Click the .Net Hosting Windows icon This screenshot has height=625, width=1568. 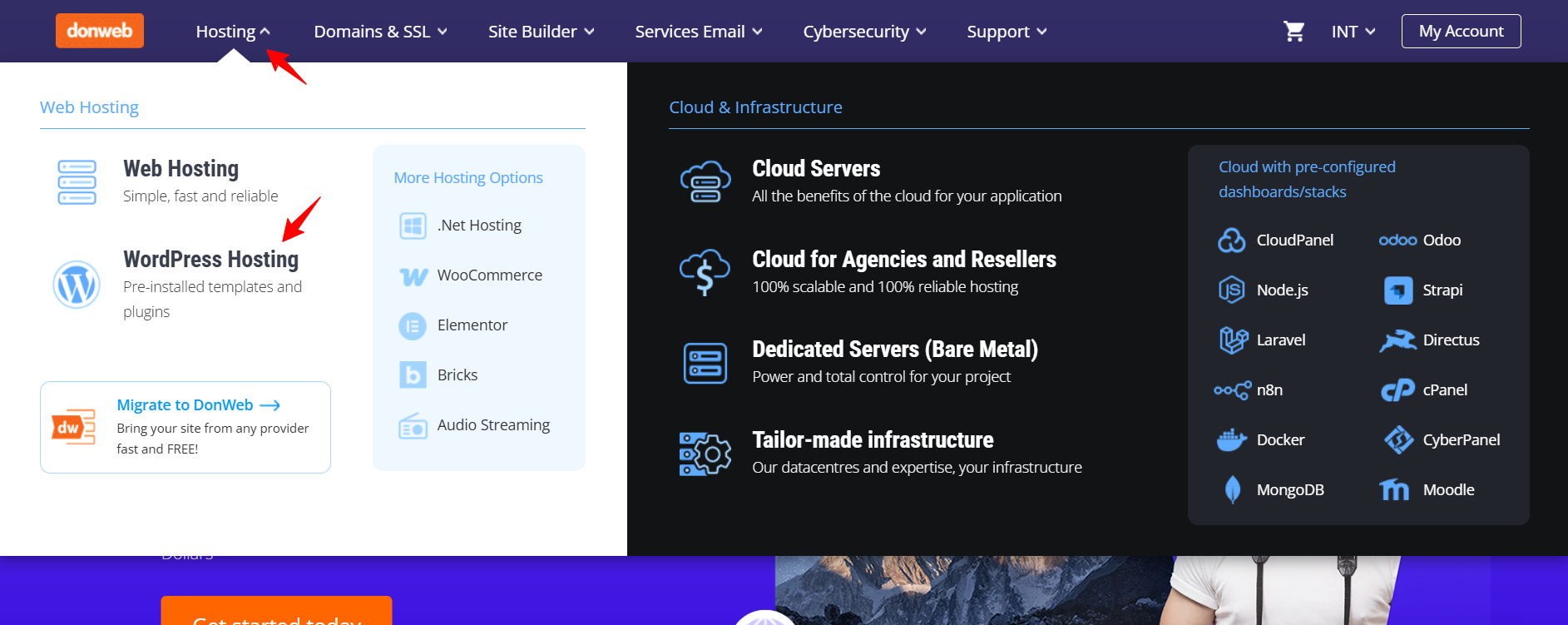tap(413, 226)
